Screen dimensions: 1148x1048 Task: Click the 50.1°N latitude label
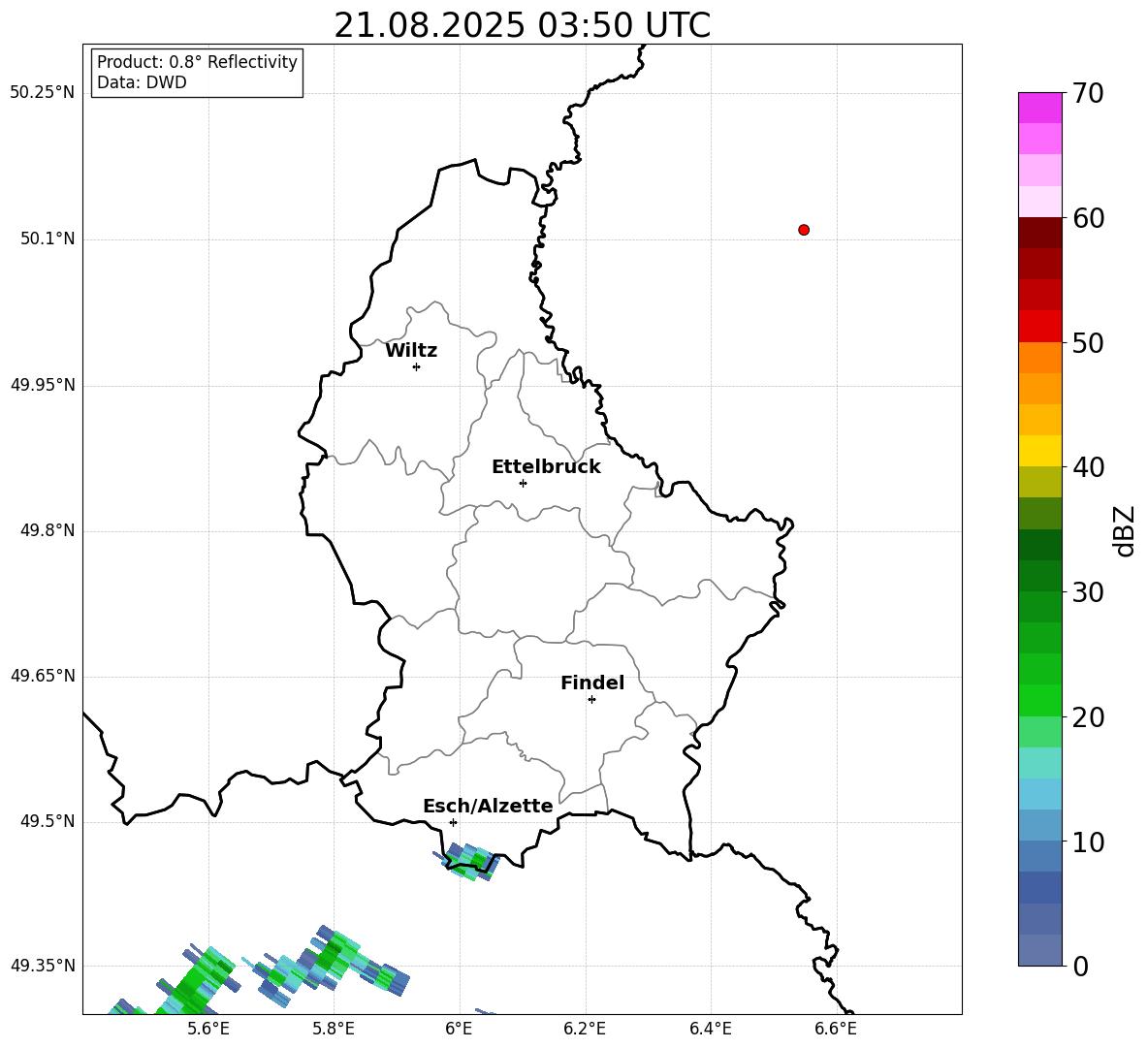pos(48,238)
